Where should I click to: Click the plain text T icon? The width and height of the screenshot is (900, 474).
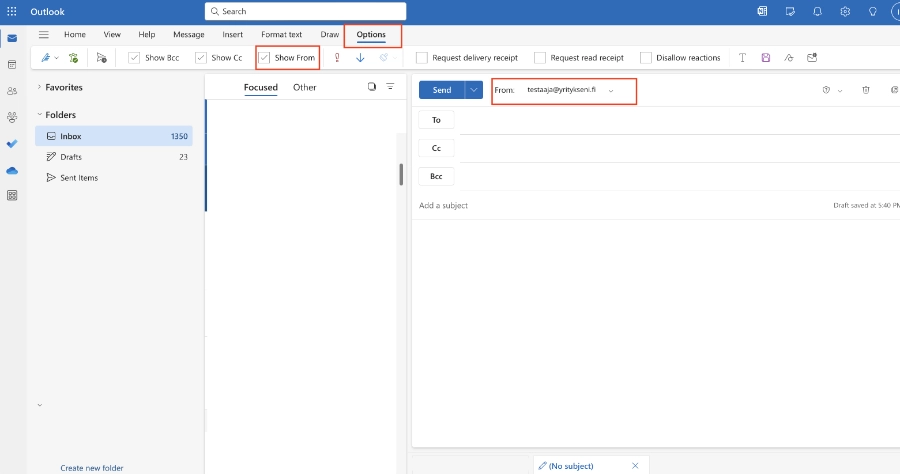click(x=742, y=57)
